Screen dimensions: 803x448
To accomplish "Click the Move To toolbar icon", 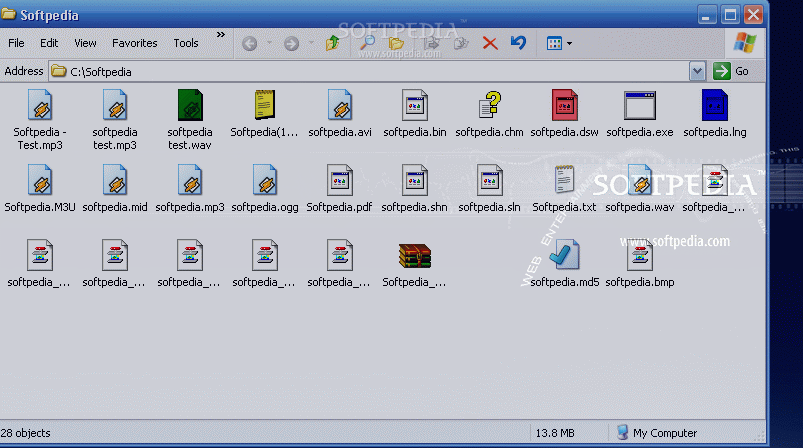I will pos(431,44).
